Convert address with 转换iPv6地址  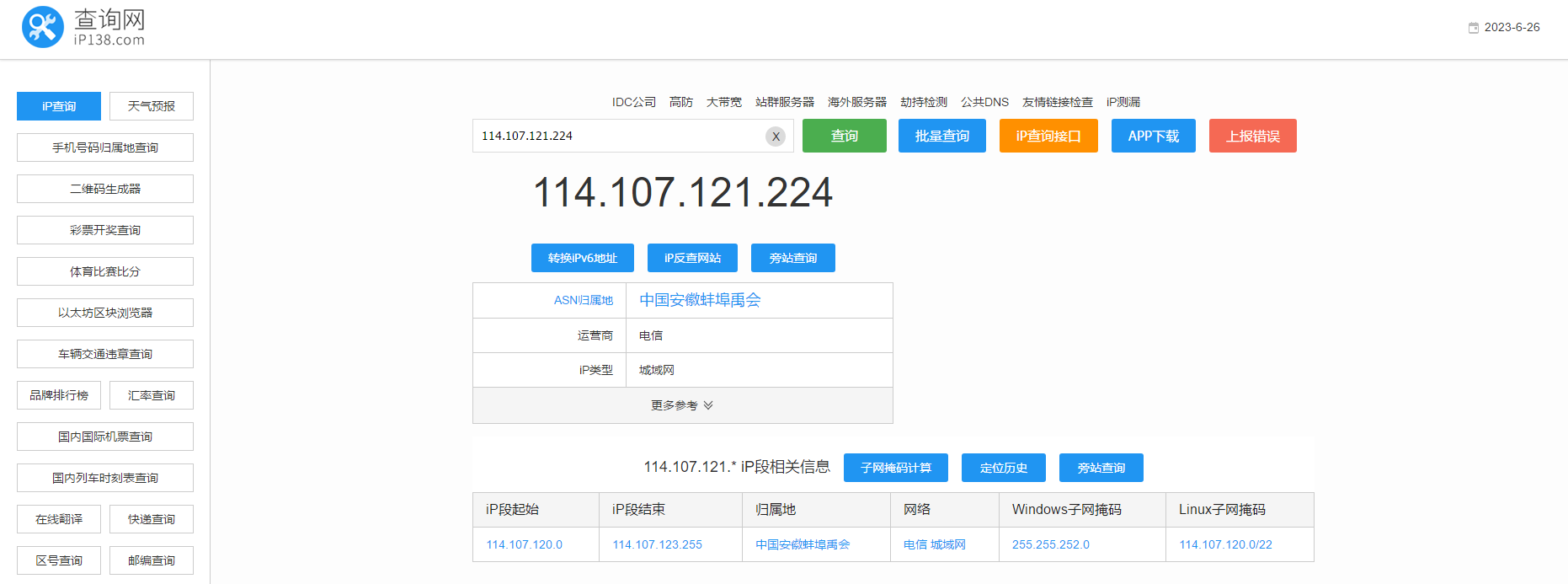582,258
